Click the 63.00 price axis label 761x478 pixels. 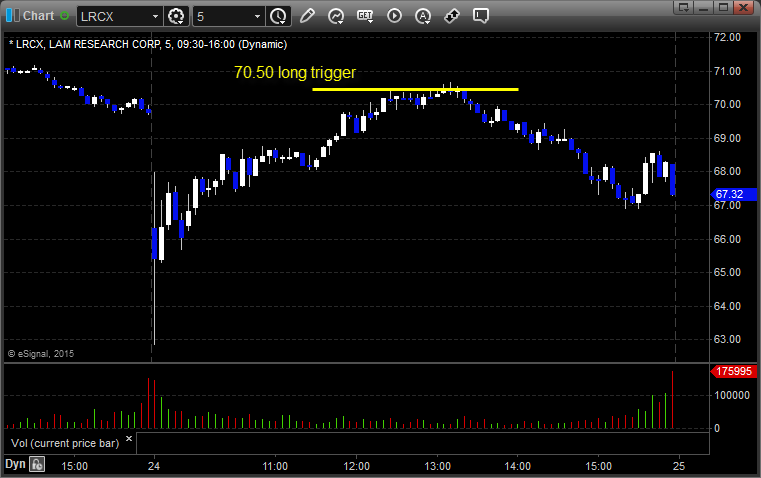pos(727,339)
